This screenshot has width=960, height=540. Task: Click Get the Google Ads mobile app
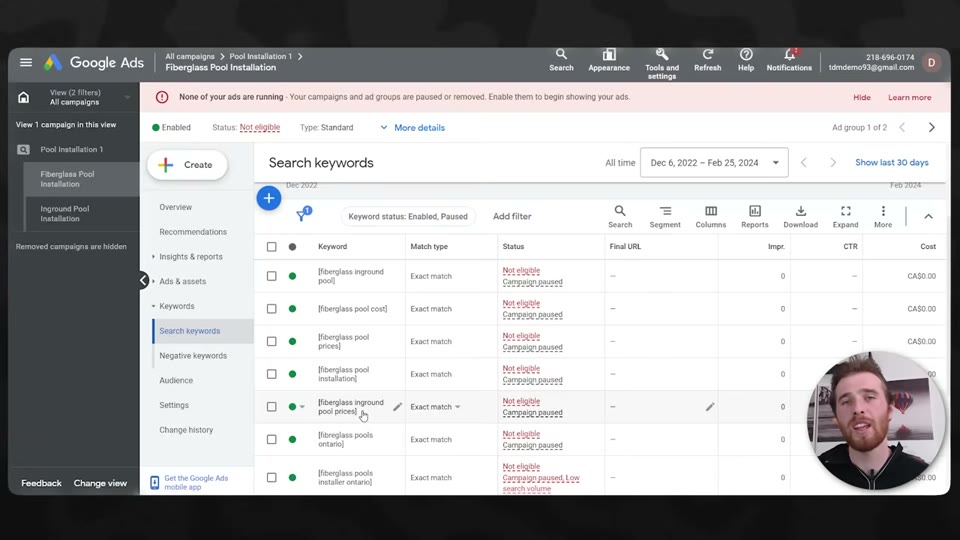coord(196,482)
